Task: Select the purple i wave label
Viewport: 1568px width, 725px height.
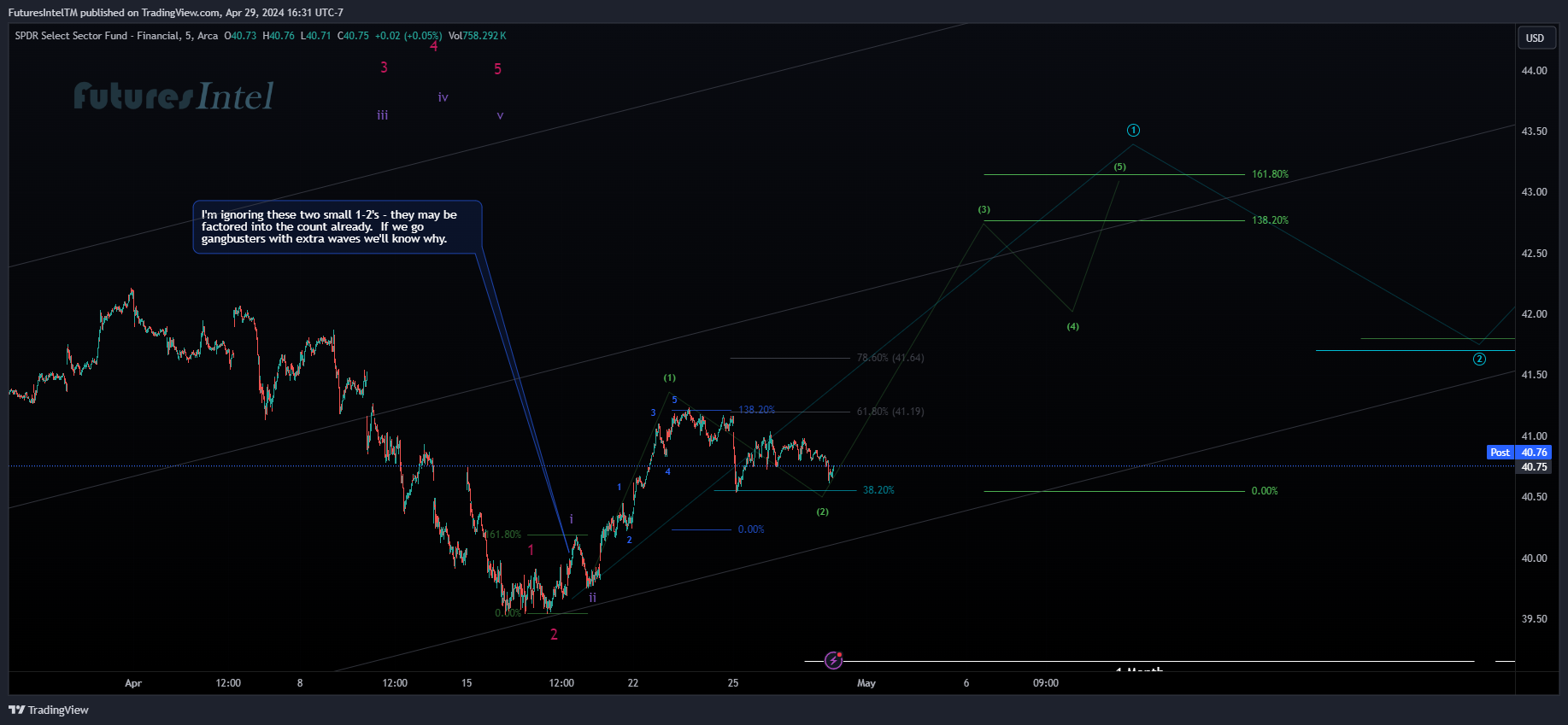Action: [571, 519]
